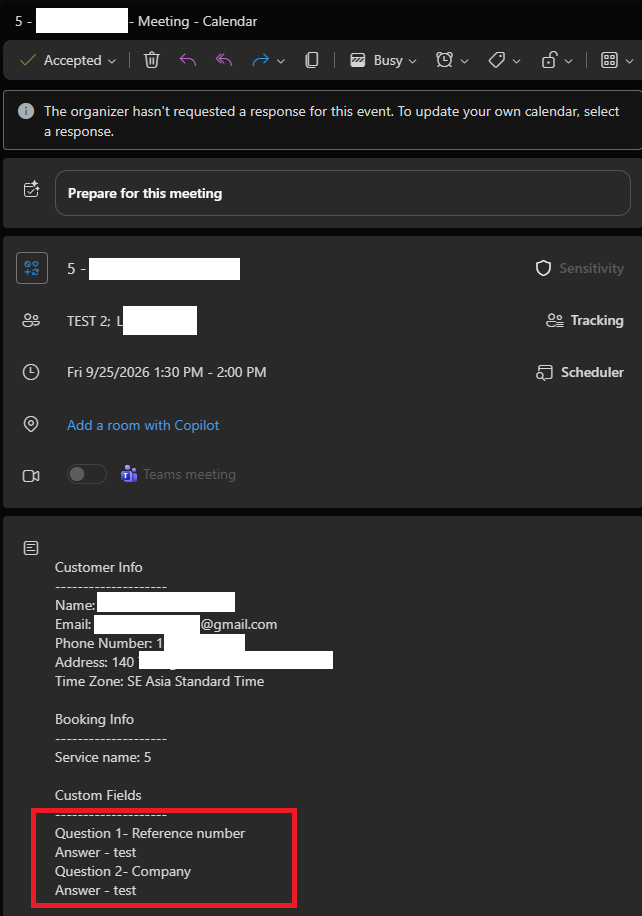Click the @gmail.com email text
642x916 pixels.
239,624
